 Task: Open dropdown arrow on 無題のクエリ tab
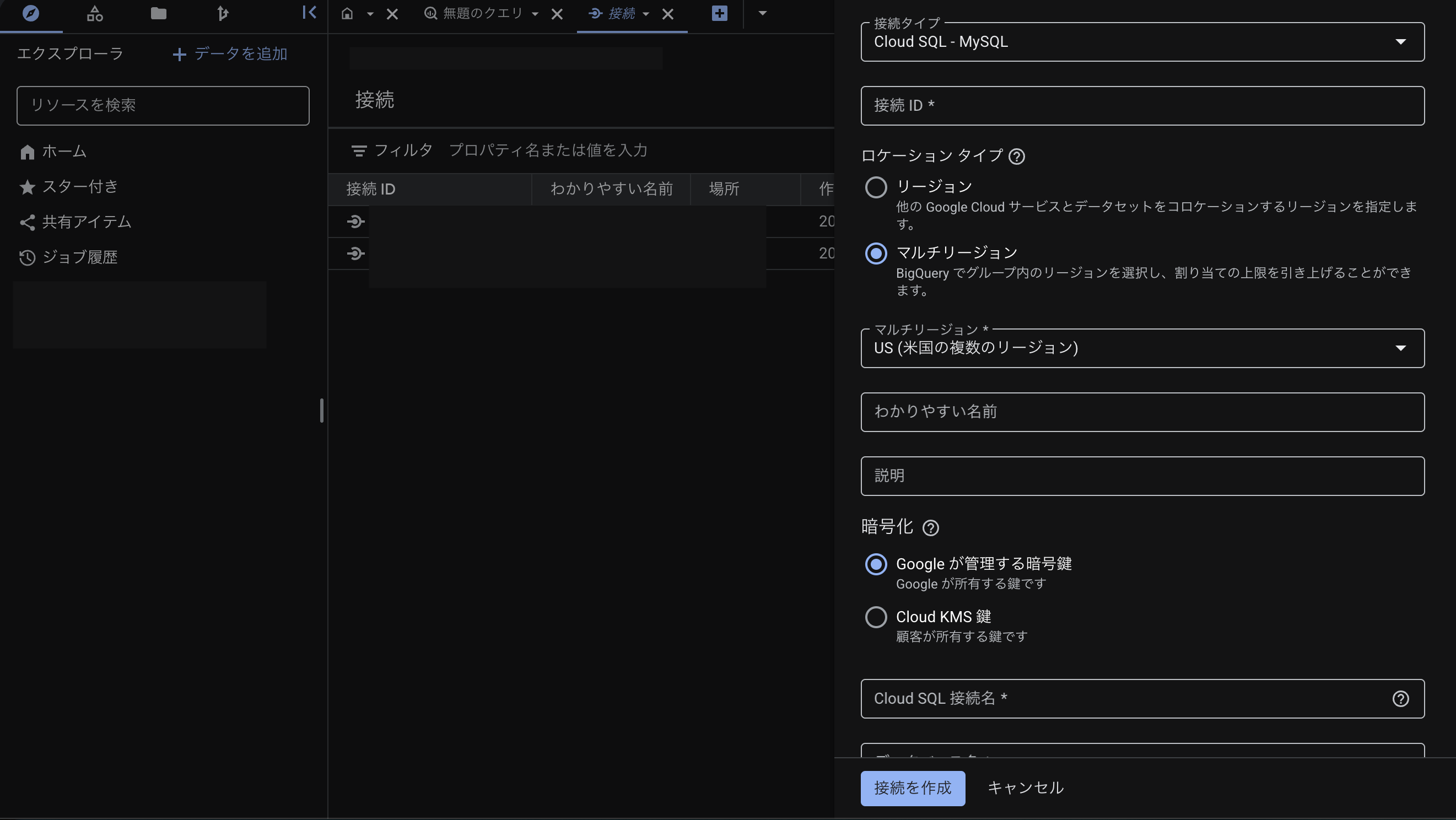535,14
